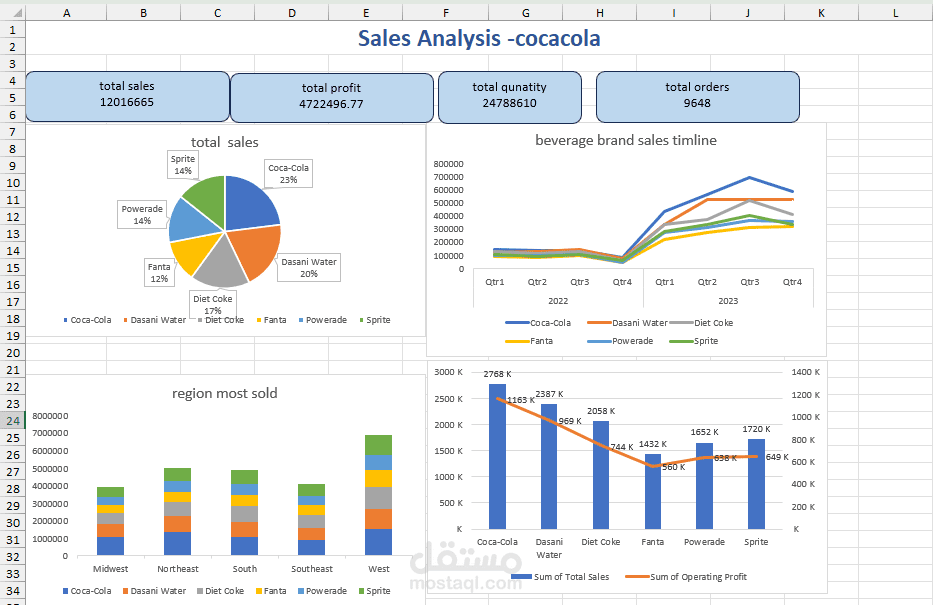Image resolution: width=933 pixels, height=605 pixels.
Task: Click the orange Dasani Water pie slice
Action: (x=256, y=250)
